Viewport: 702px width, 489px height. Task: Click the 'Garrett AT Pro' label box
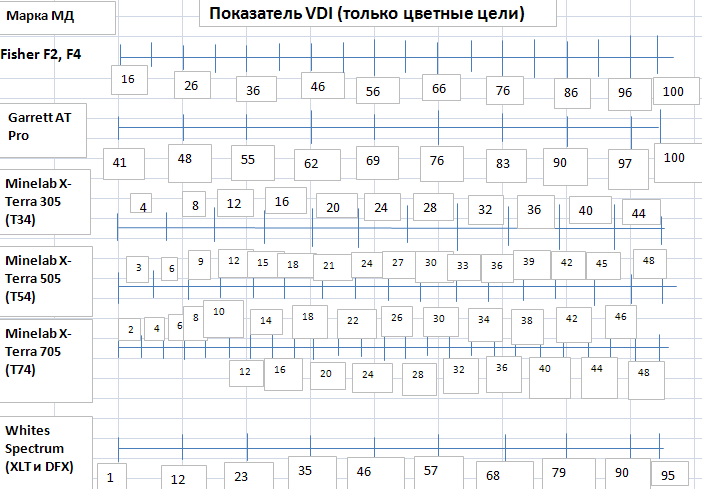tap(43, 130)
